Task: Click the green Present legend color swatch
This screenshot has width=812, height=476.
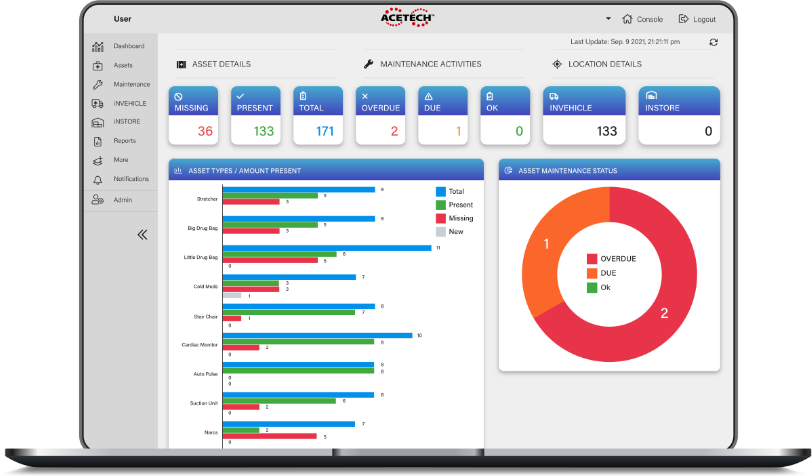Action: (x=441, y=205)
